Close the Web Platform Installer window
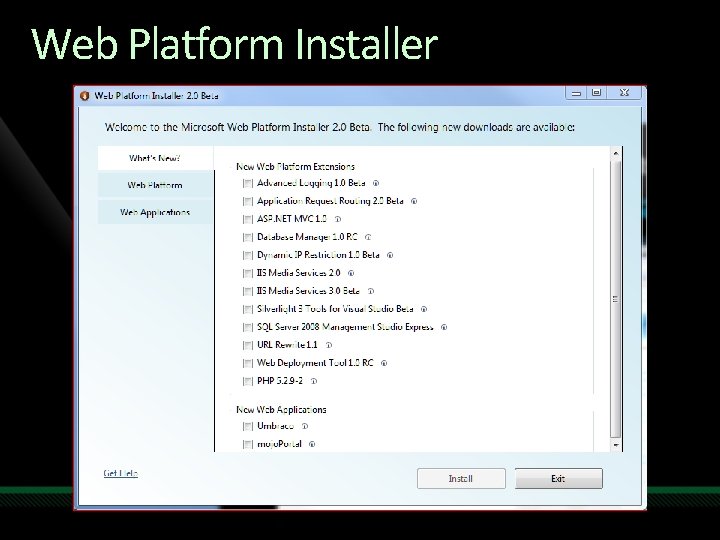The image size is (720, 540). 624,93
